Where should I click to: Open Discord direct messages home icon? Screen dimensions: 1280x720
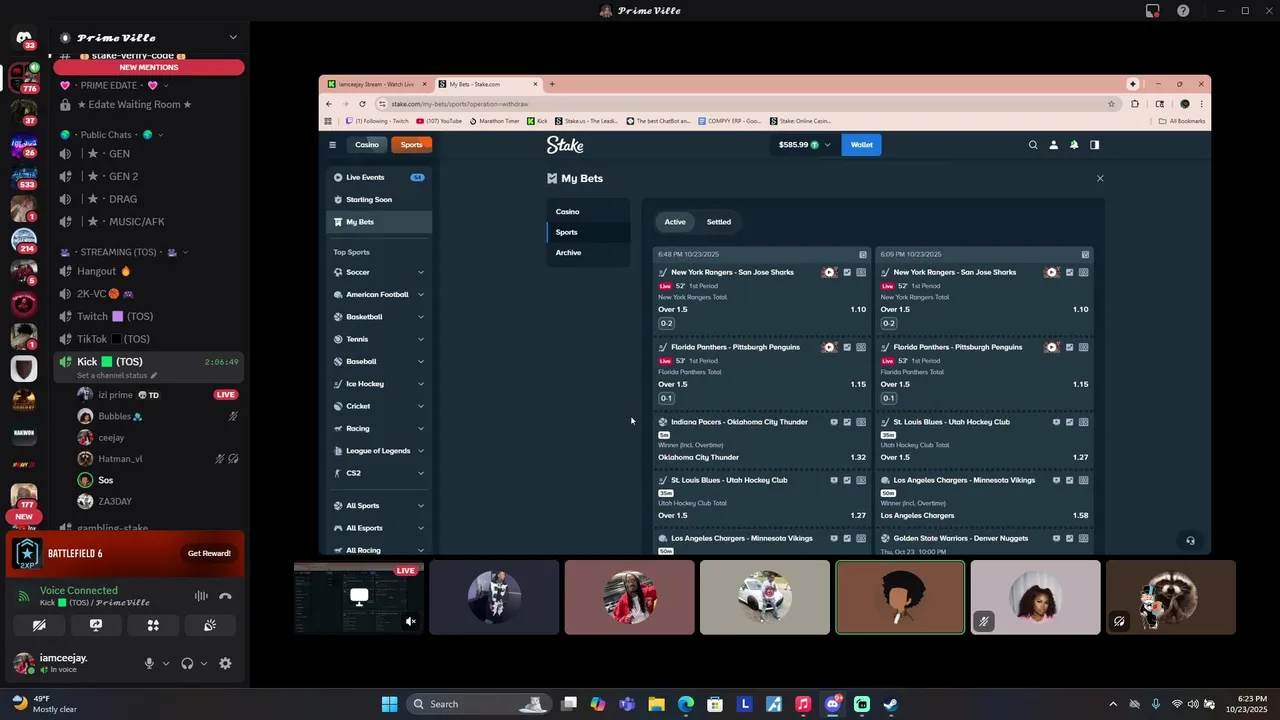click(x=24, y=38)
